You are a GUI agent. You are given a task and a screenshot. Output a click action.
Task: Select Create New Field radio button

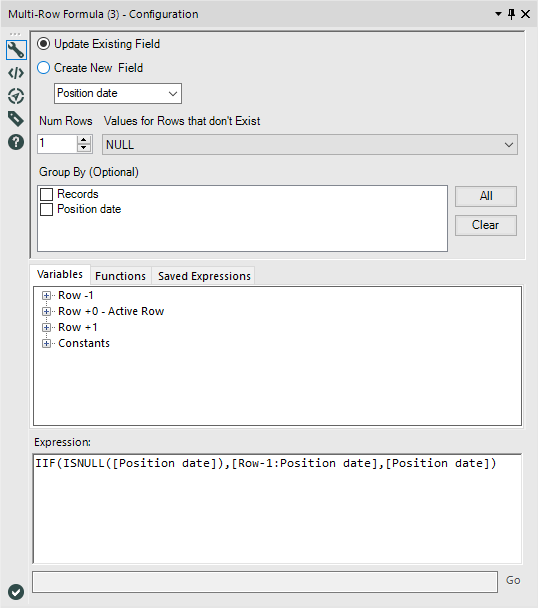click(x=43, y=68)
